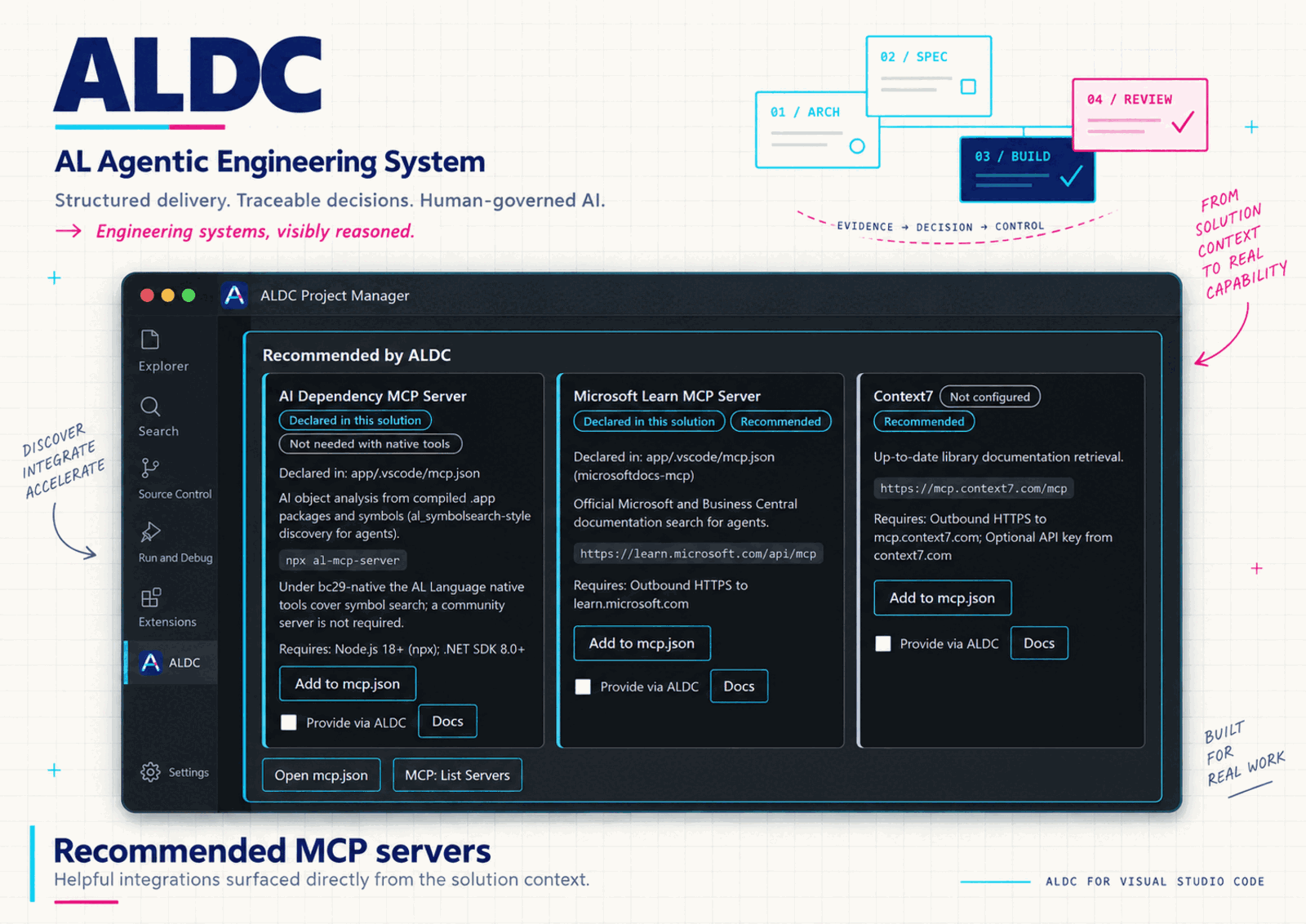Click the 'Requires: Node.js 18+' requirements line
This screenshot has width=1306, height=924.
402,649
